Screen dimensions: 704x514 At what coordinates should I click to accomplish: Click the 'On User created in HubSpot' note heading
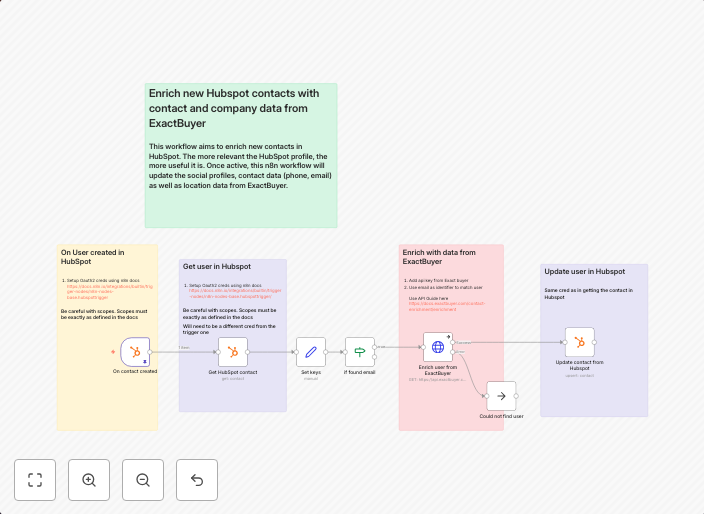tap(92, 257)
